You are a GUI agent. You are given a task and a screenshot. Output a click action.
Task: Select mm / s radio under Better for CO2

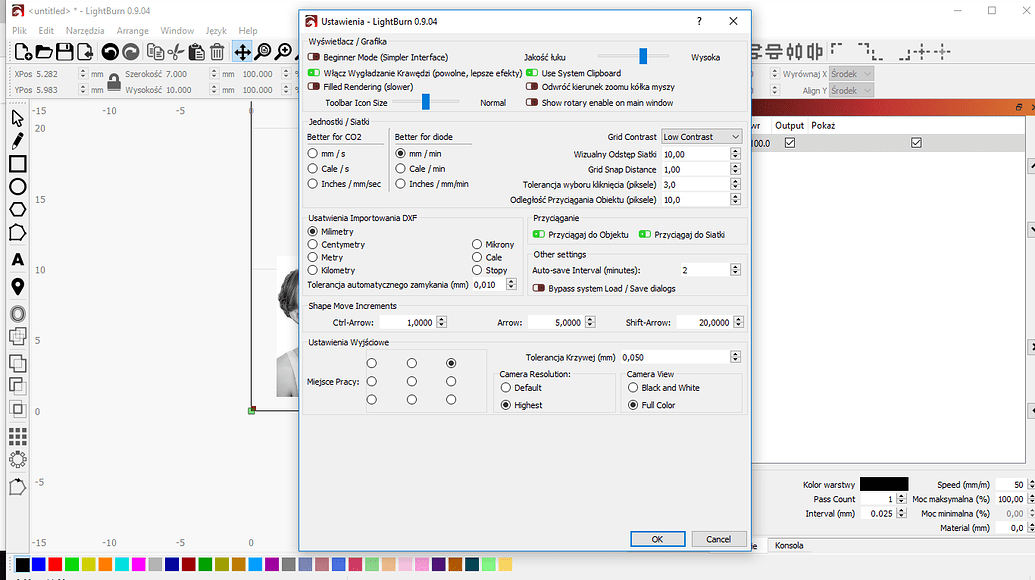pos(313,153)
